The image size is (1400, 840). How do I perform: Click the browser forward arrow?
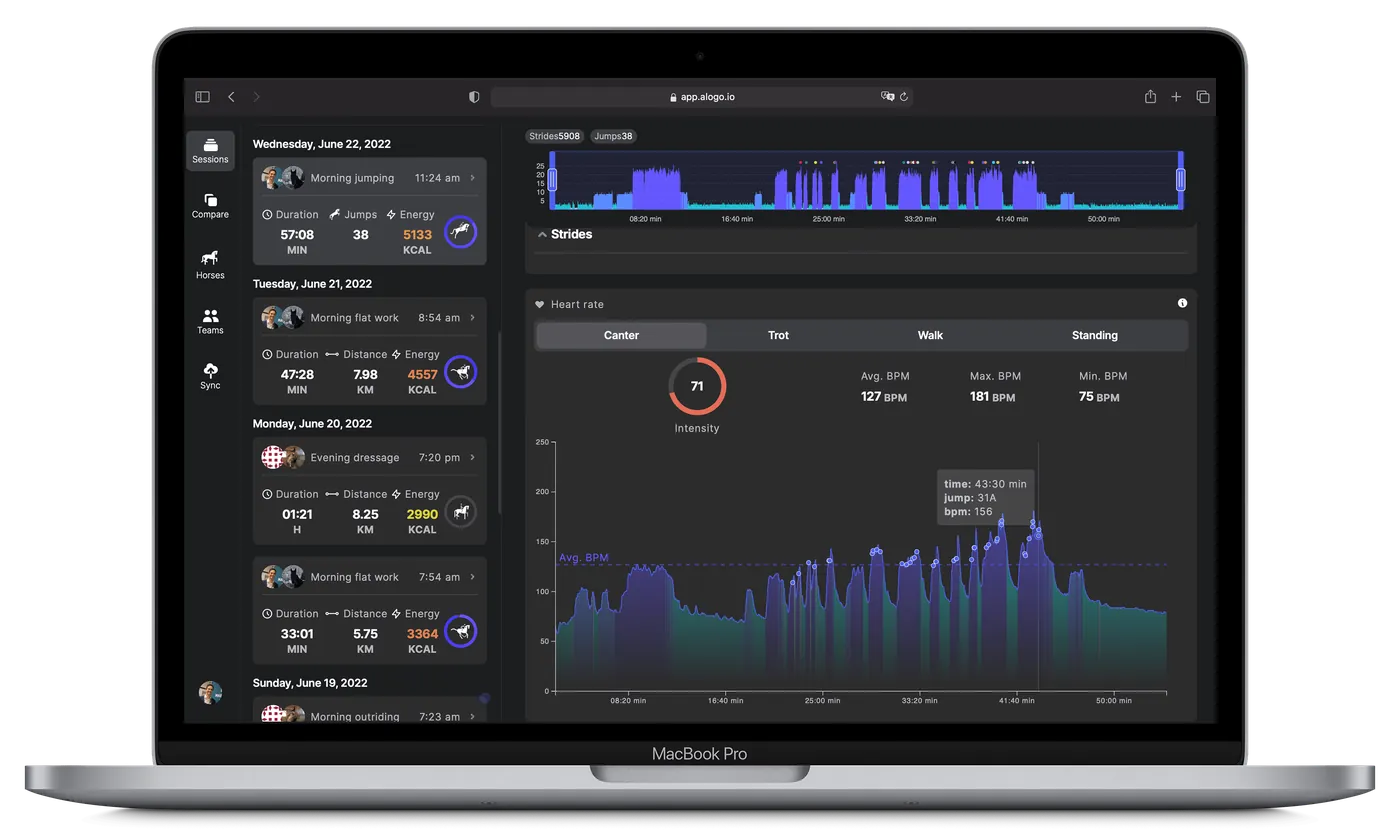(x=256, y=97)
